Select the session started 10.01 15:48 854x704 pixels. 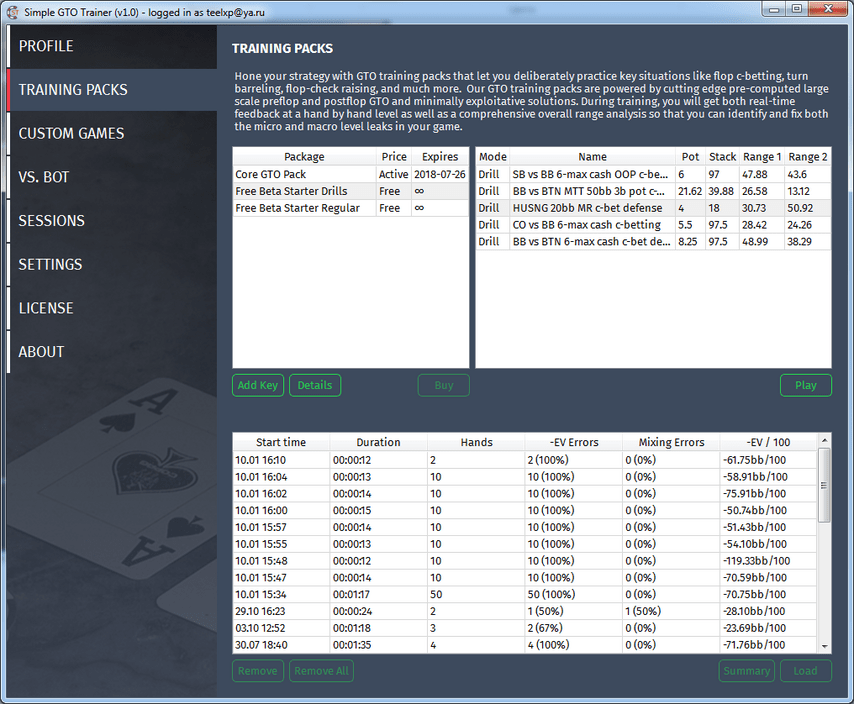click(525, 561)
